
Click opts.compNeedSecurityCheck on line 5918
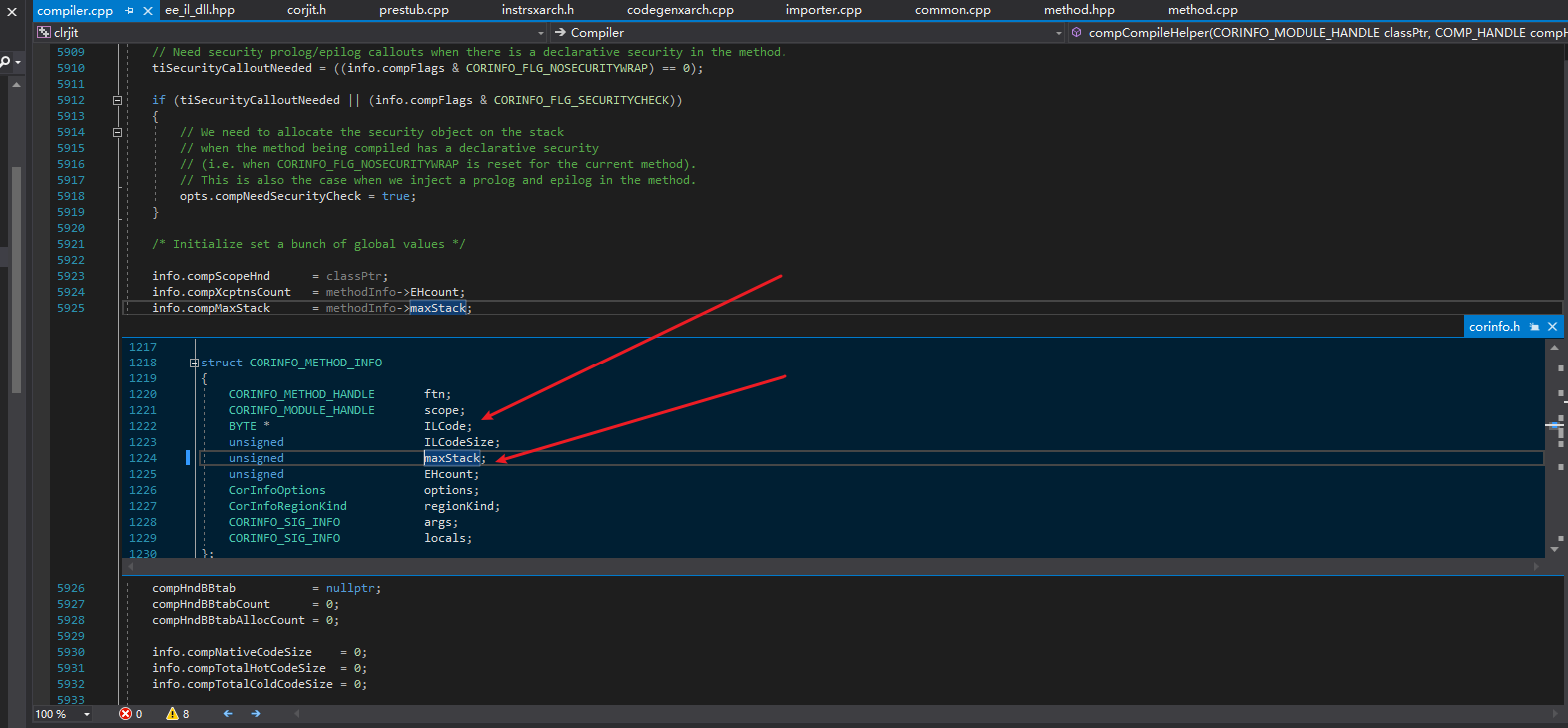(x=270, y=196)
